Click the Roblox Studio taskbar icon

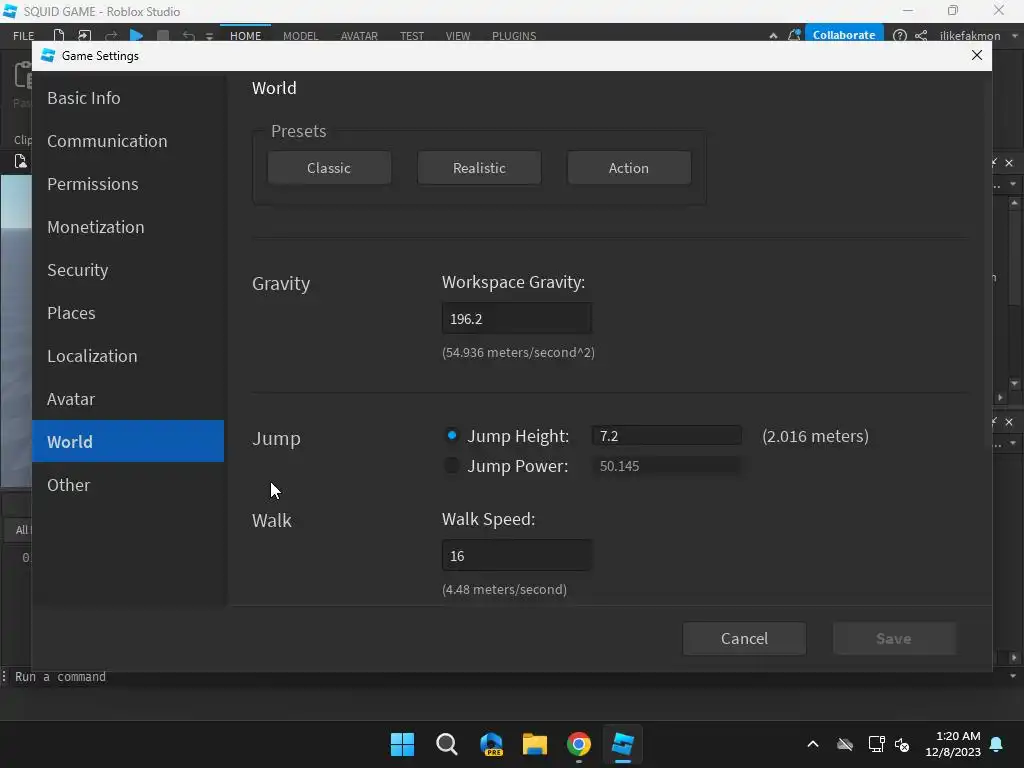tap(622, 744)
